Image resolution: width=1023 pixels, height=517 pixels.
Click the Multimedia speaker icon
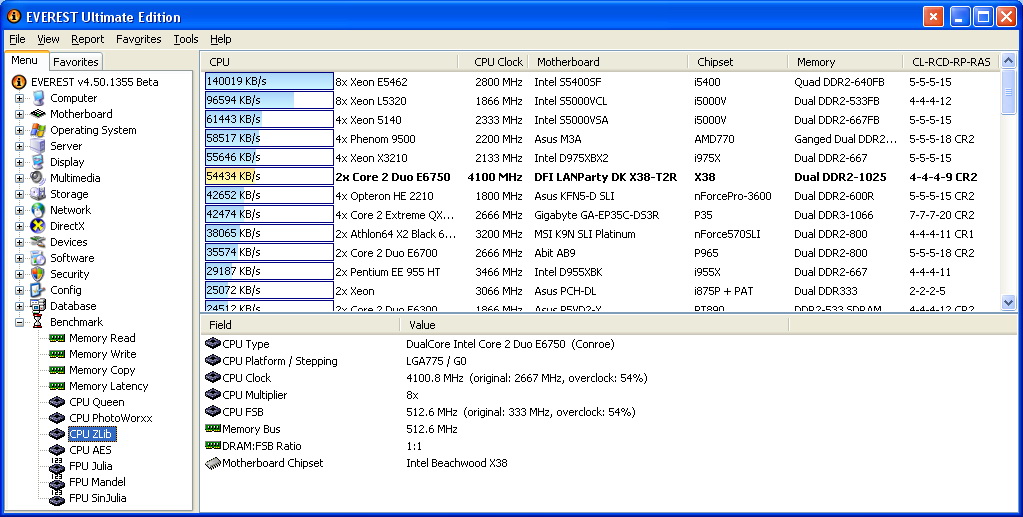pos(38,178)
